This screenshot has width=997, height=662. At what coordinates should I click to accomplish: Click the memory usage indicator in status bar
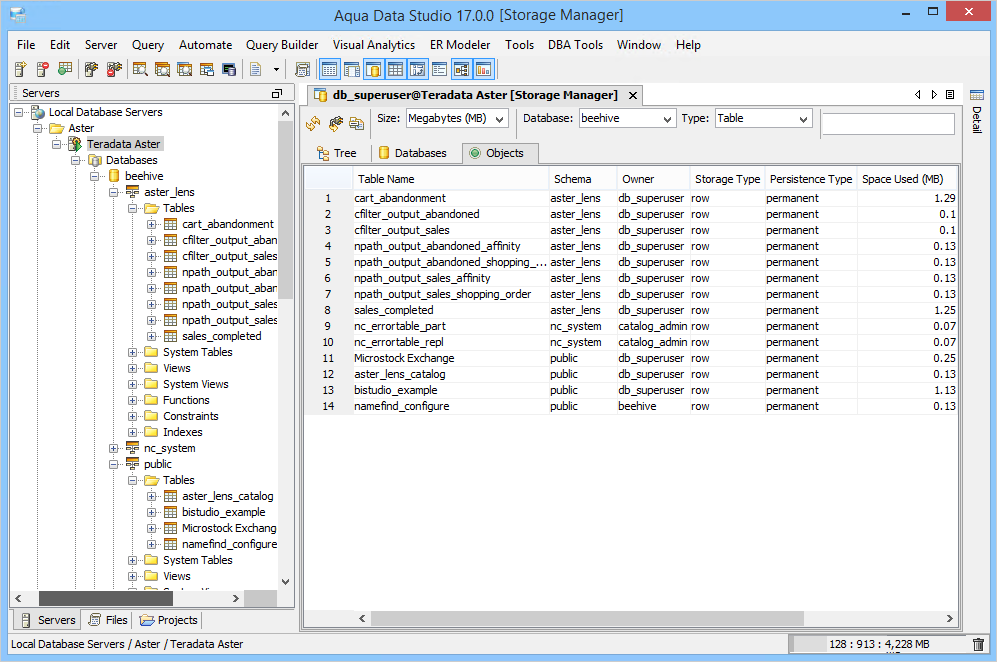click(878, 644)
